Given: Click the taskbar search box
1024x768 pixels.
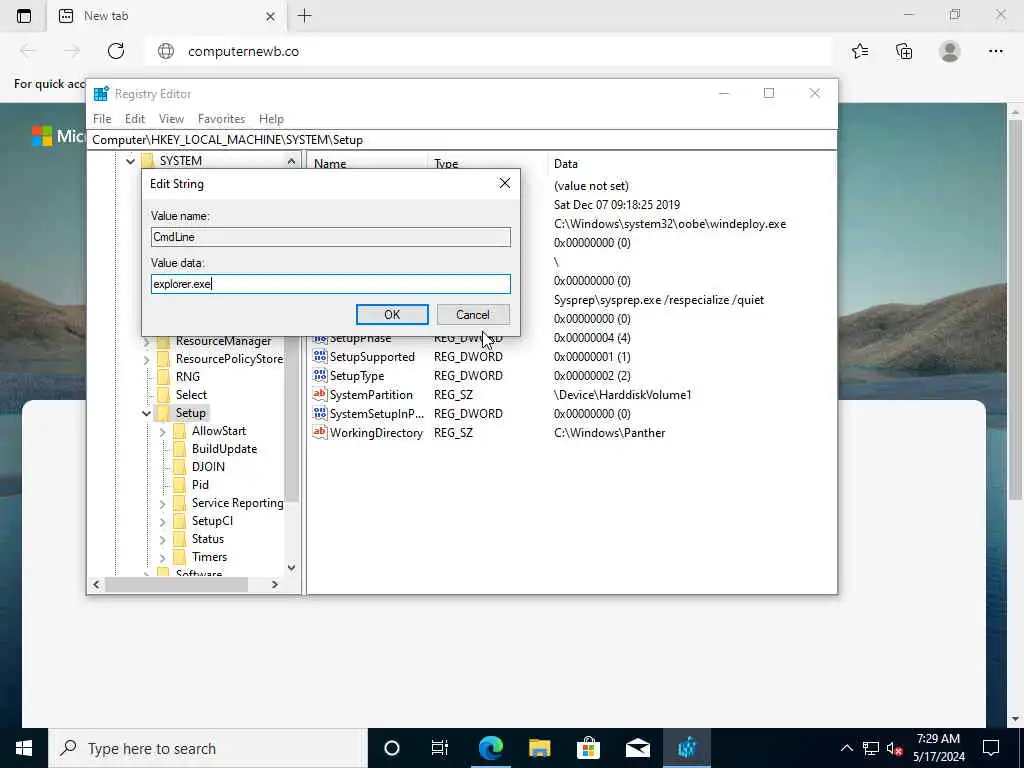Looking at the screenshot, I should pos(208,748).
